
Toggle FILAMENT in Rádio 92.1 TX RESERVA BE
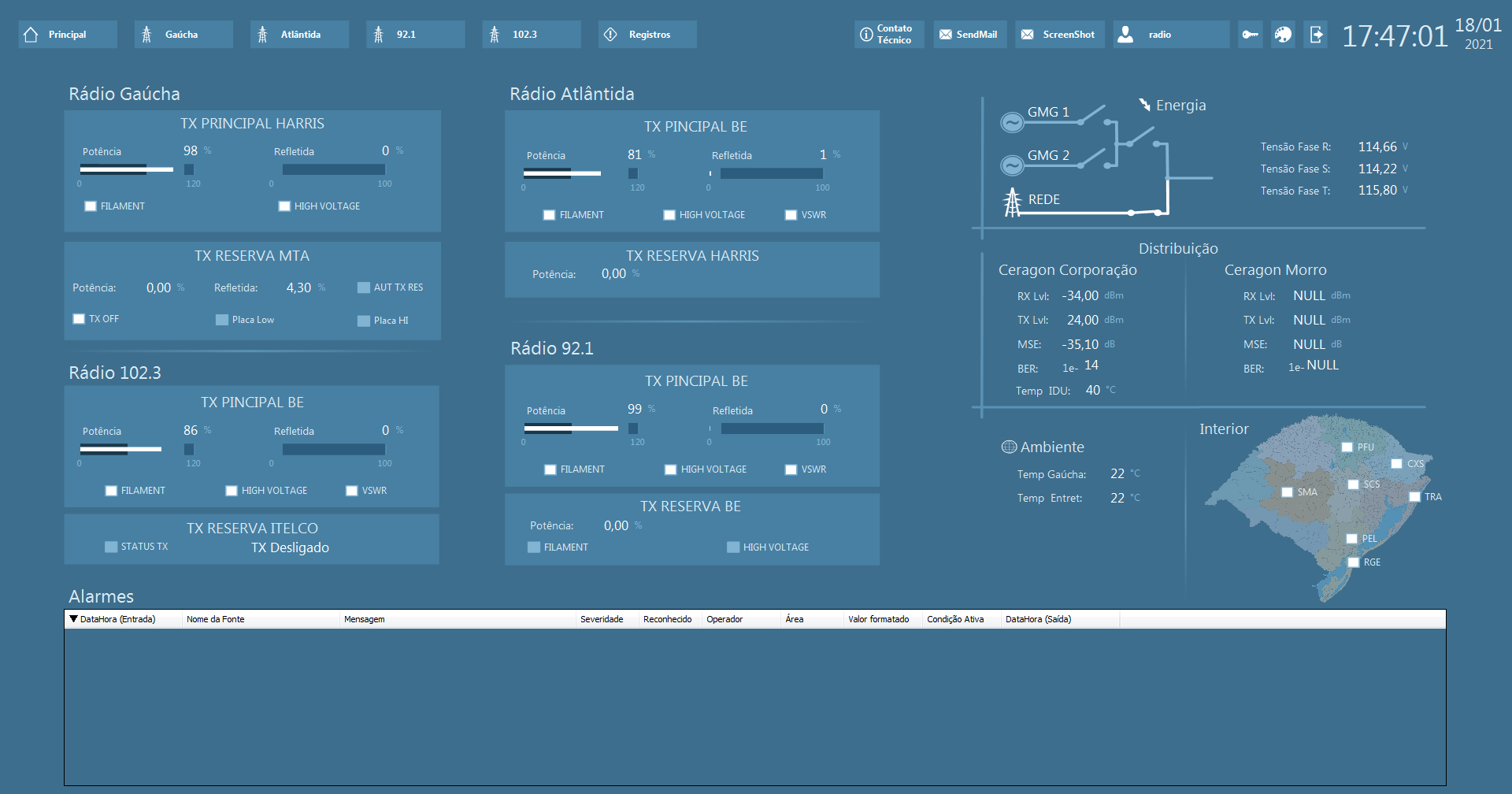tap(534, 547)
